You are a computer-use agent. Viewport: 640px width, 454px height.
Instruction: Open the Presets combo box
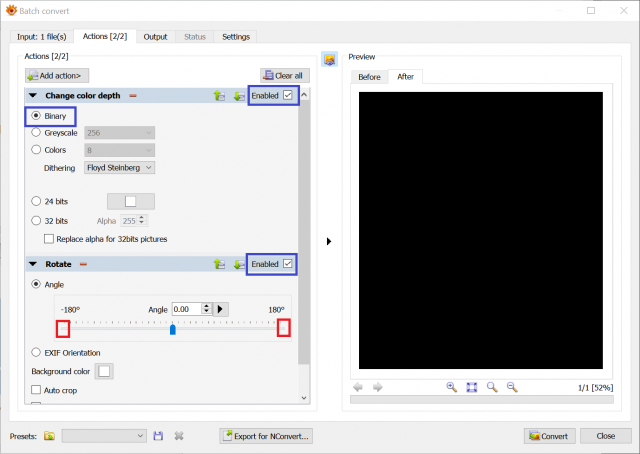point(104,436)
